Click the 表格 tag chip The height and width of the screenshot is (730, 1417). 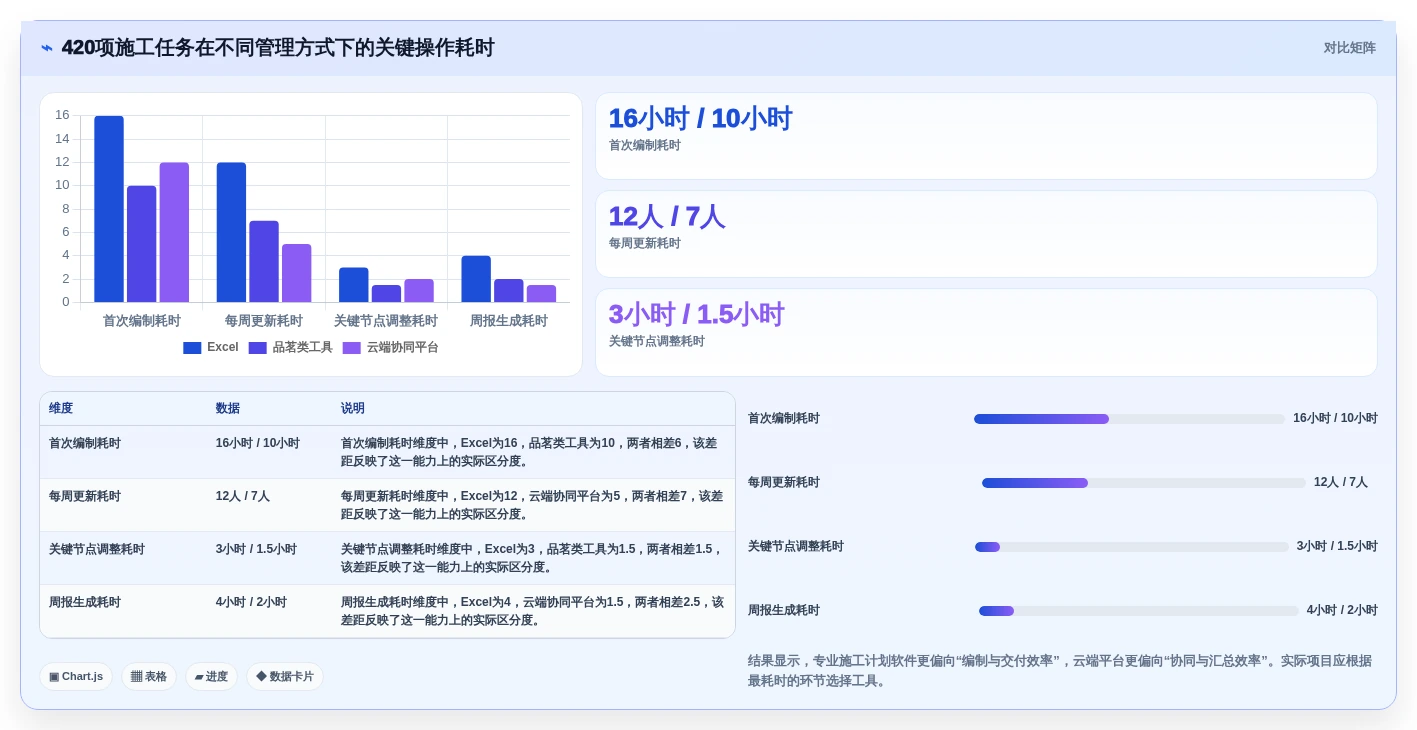point(149,677)
